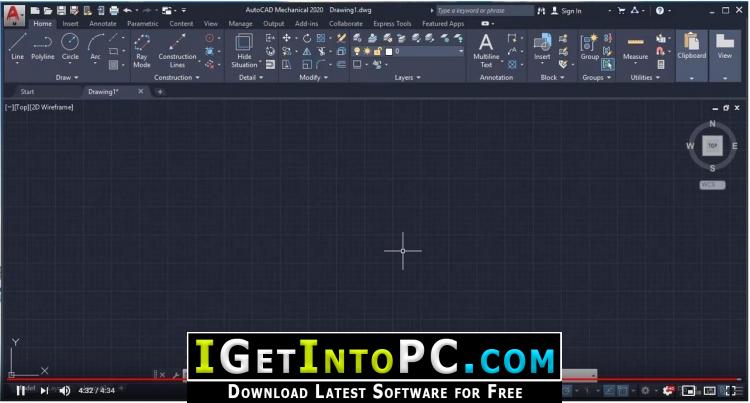Toggle the layer freeze sun icon
The image size is (750, 403).
pyautogui.click(x=367, y=51)
